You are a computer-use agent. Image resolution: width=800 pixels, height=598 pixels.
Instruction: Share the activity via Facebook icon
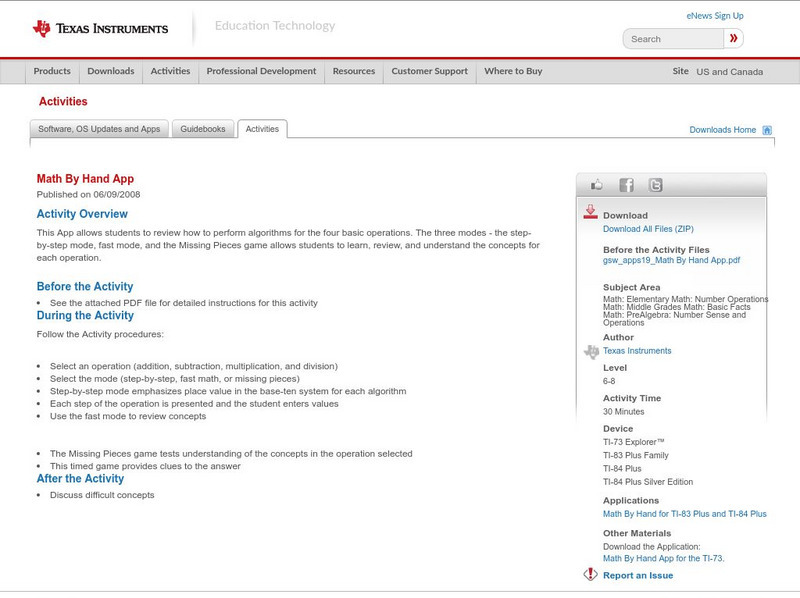(x=626, y=185)
